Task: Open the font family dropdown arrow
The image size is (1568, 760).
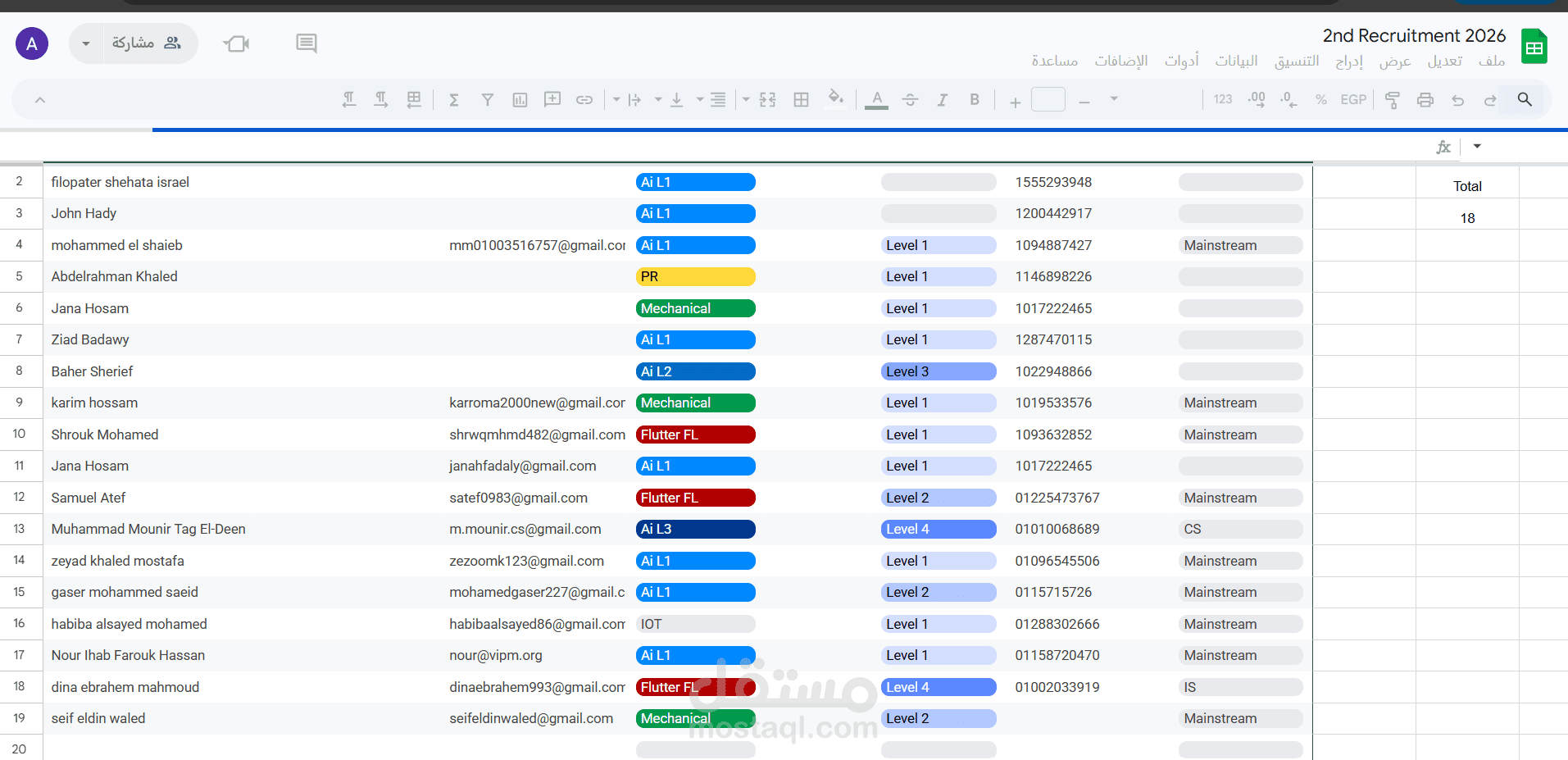Action: 1114,99
